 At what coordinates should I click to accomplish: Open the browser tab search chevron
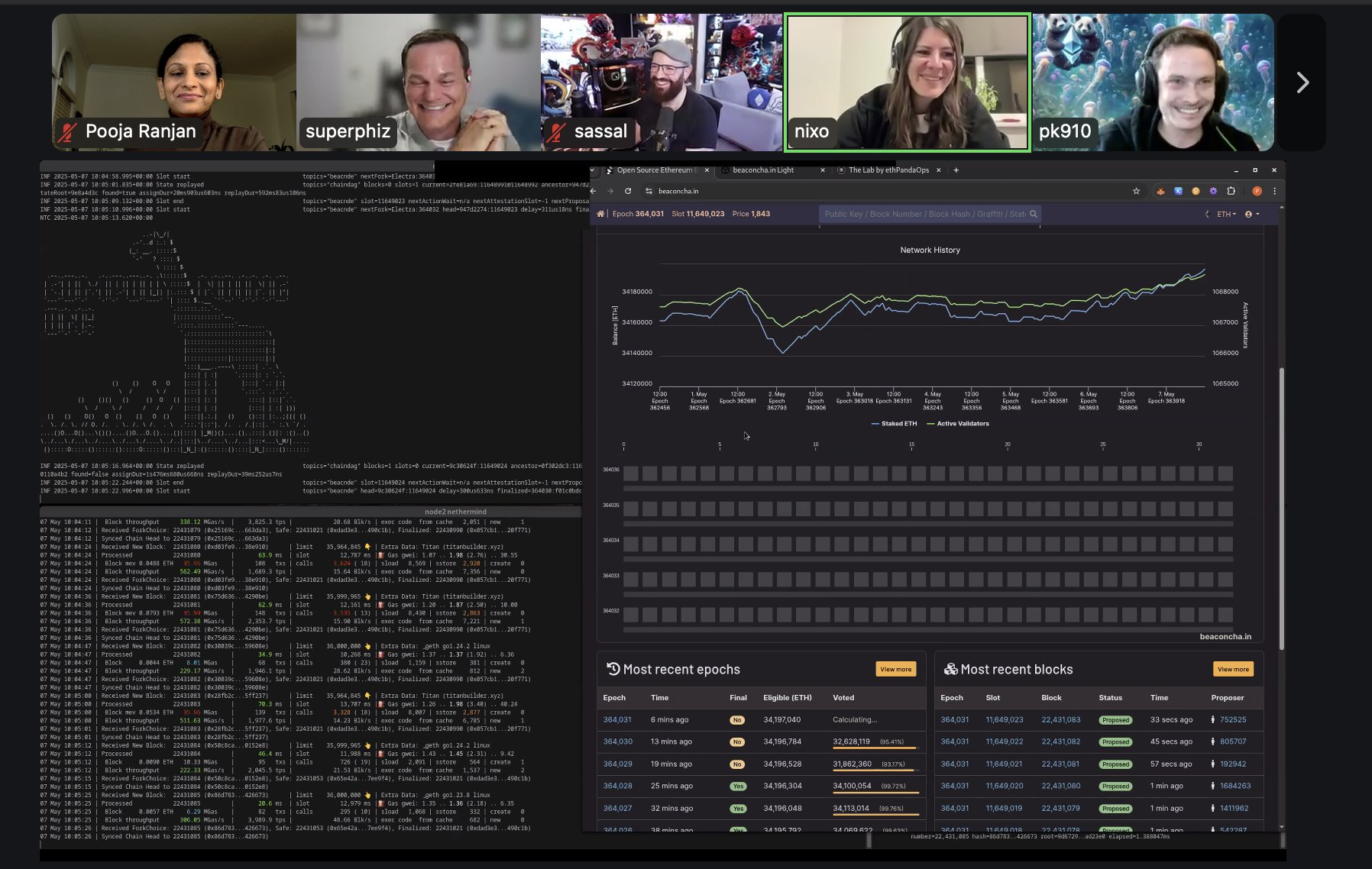(x=592, y=170)
